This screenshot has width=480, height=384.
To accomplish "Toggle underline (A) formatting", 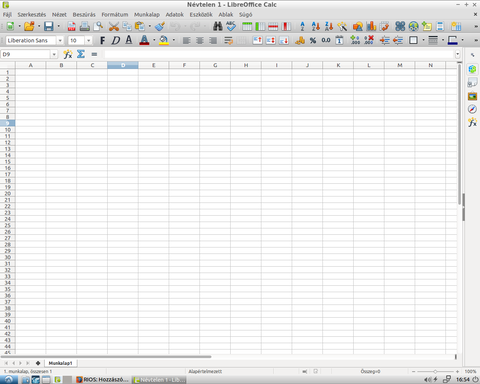I will click(x=129, y=40).
